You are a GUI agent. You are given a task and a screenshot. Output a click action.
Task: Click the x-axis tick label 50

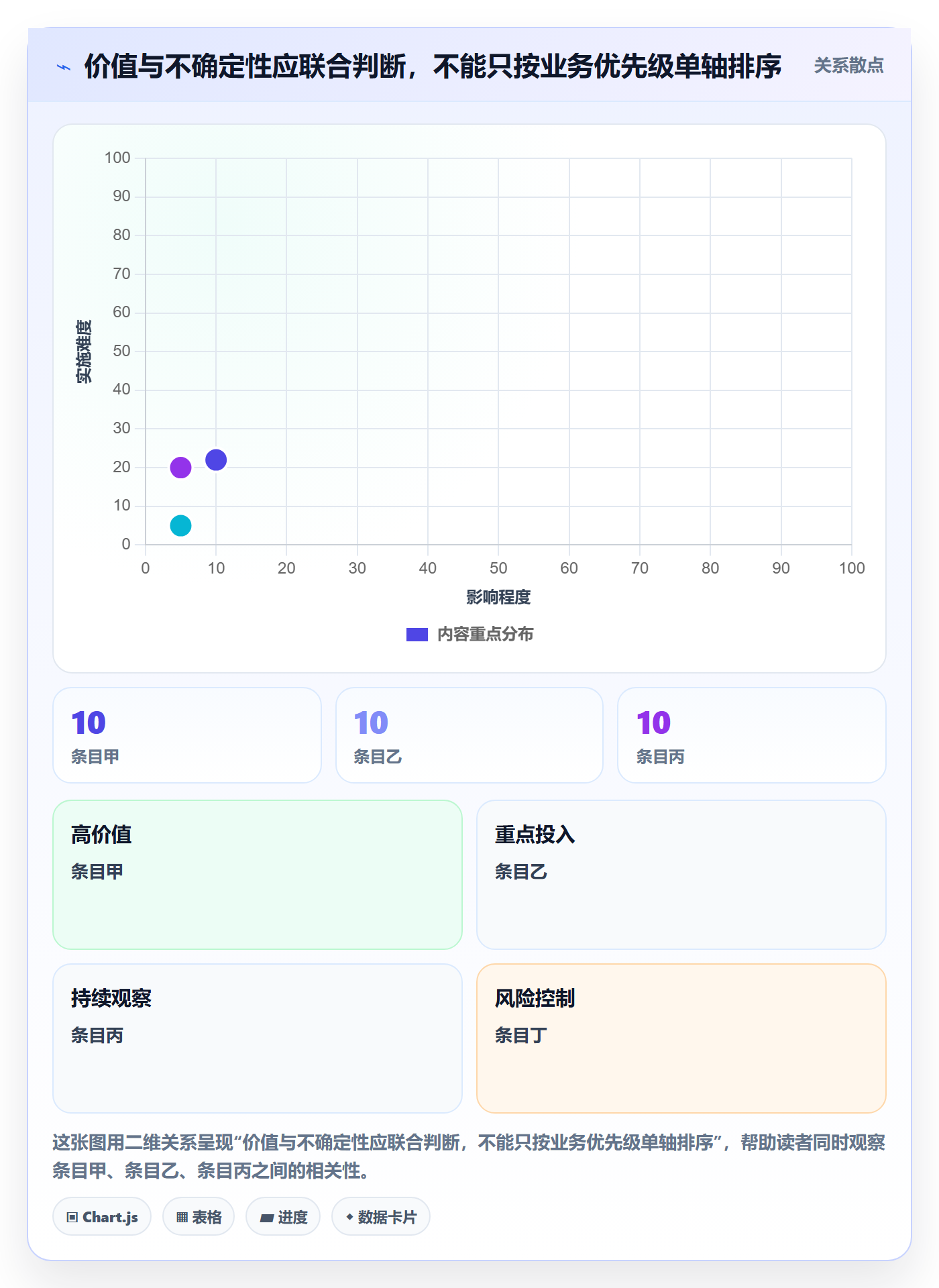pyautogui.click(x=498, y=568)
